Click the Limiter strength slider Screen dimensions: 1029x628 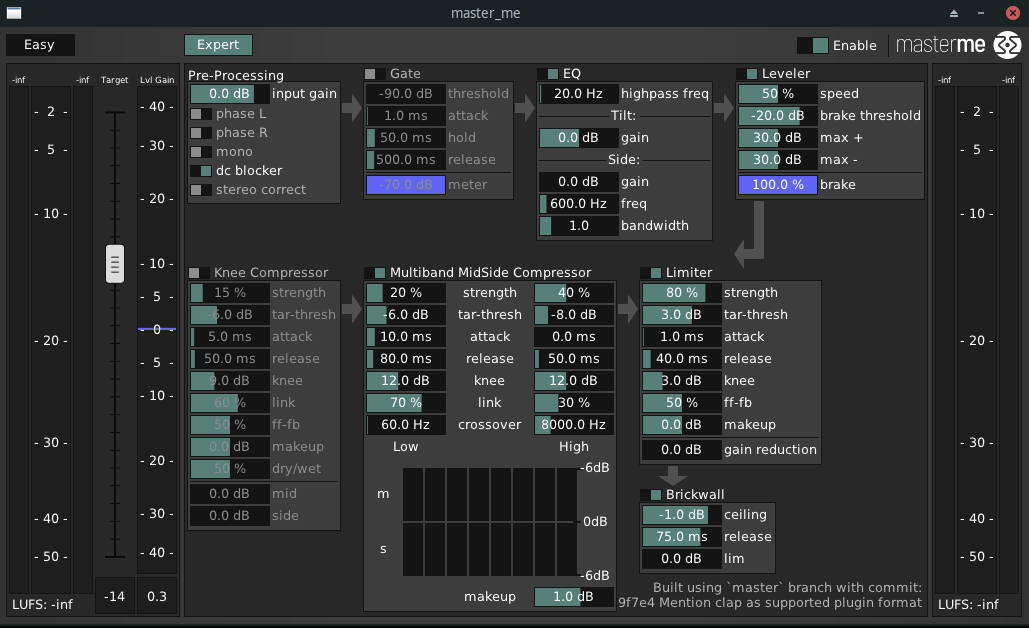tap(682, 293)
